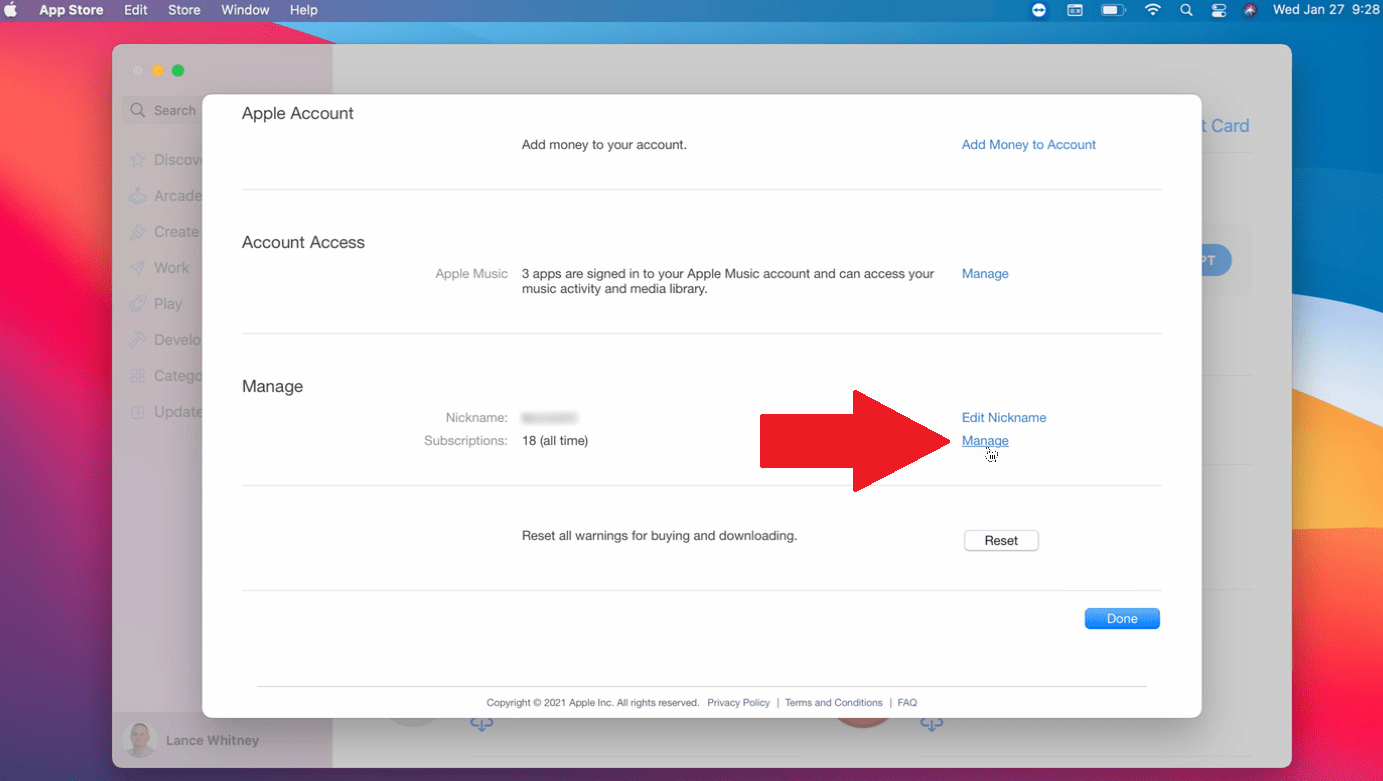
Task: Click the yellow minimize window button
Action: tap(158, 71)
